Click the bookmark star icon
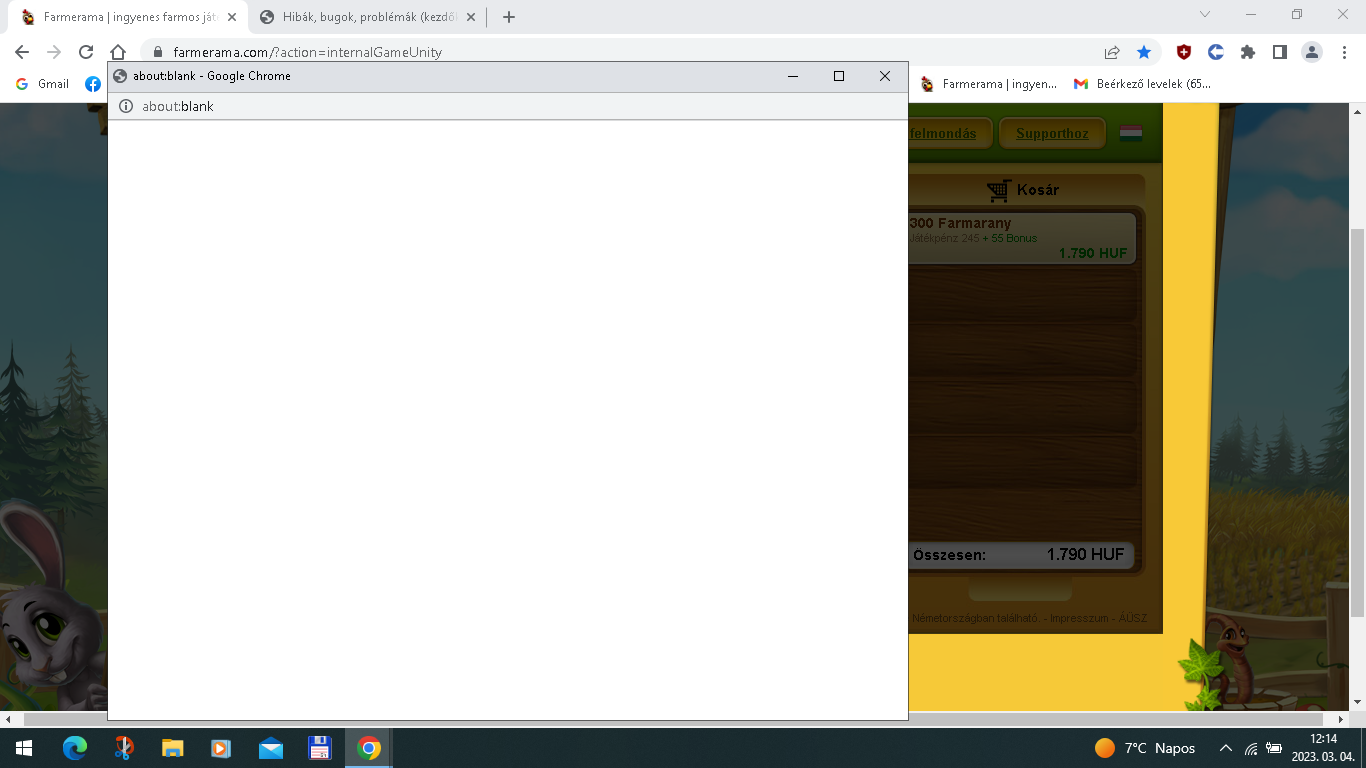The width and height of the screenshot is (1366, 768). (x=1144, y=52)
